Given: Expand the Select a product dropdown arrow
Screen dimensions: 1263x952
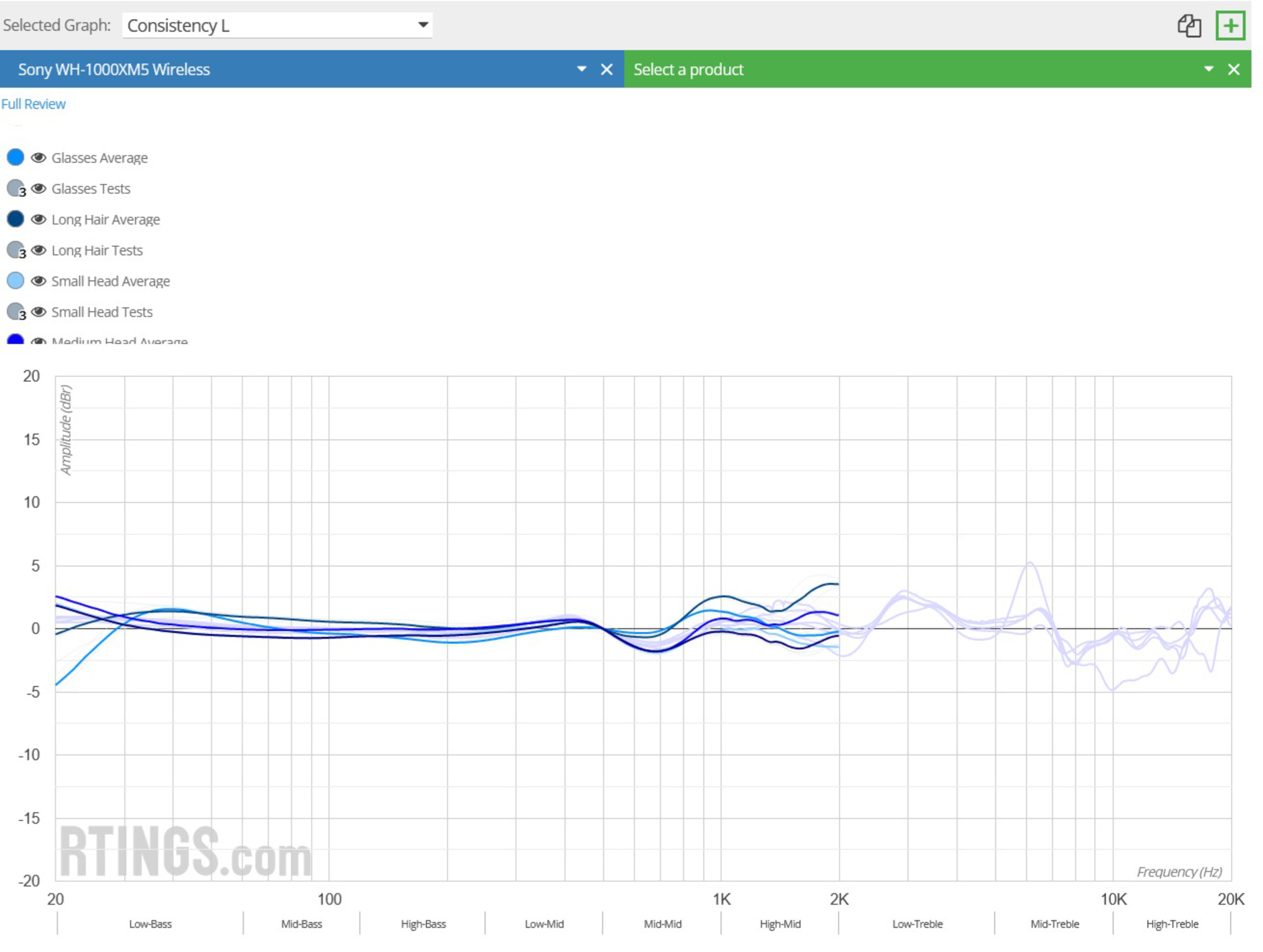Looking at the screenshot, I should tap(1208, 69).
